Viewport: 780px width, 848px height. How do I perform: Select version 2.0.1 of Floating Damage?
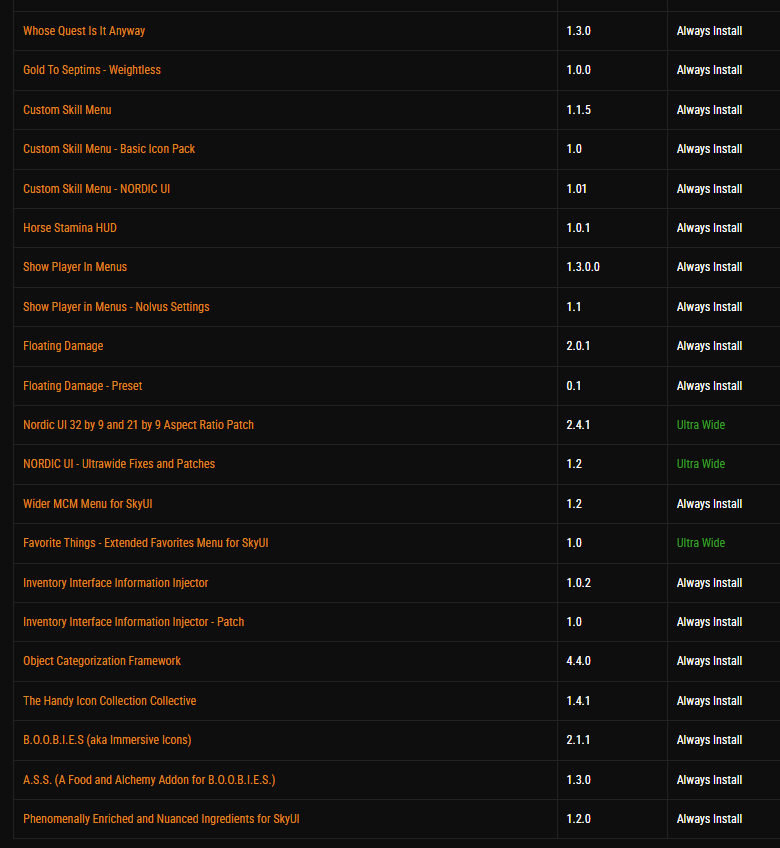click(578, 346)
